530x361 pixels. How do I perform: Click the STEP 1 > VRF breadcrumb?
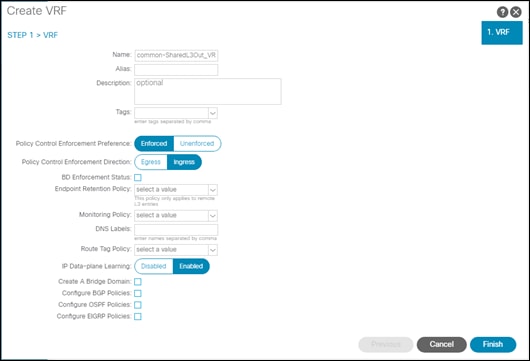(x=32, y=35)
